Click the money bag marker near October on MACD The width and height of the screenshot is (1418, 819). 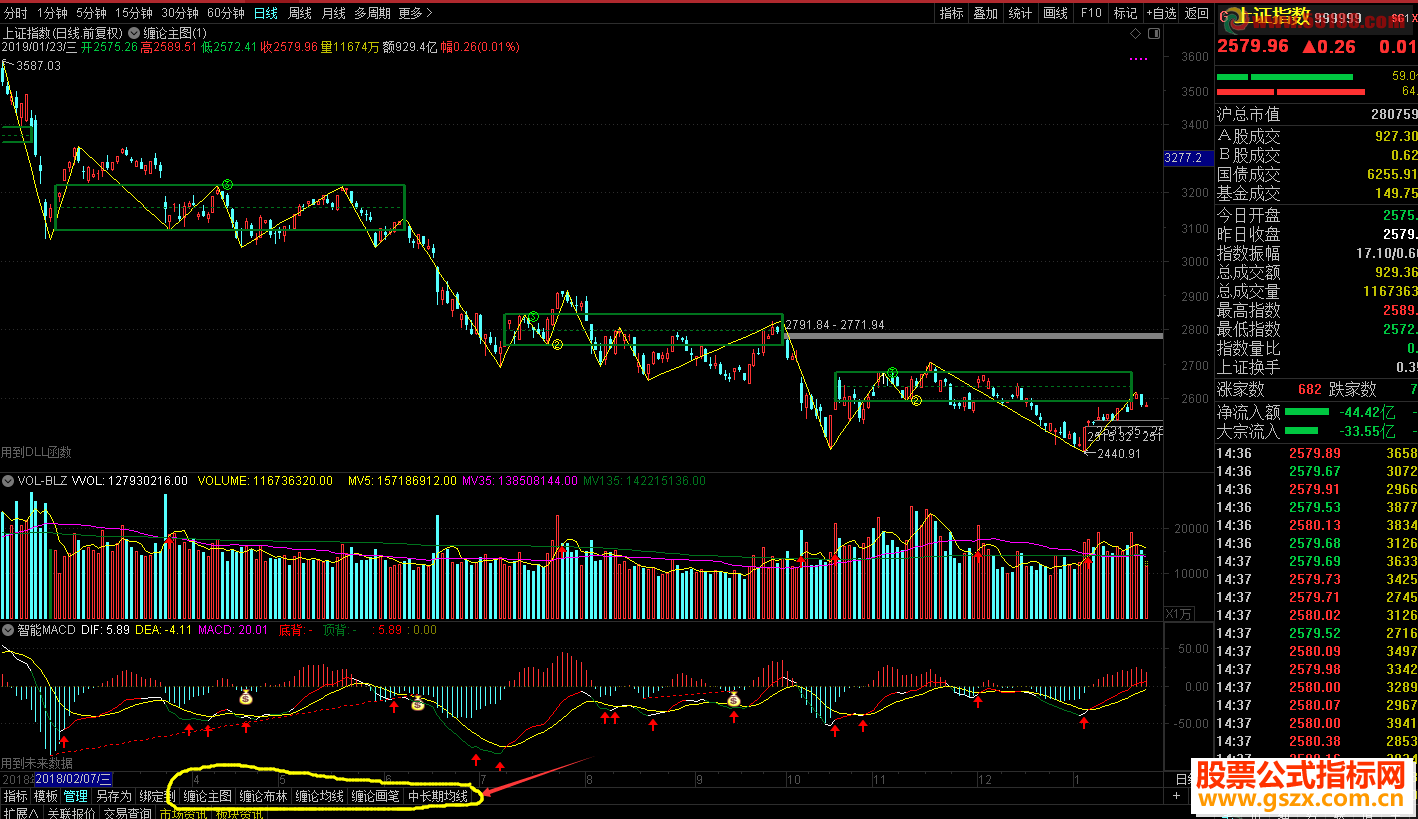click(734, 699)
